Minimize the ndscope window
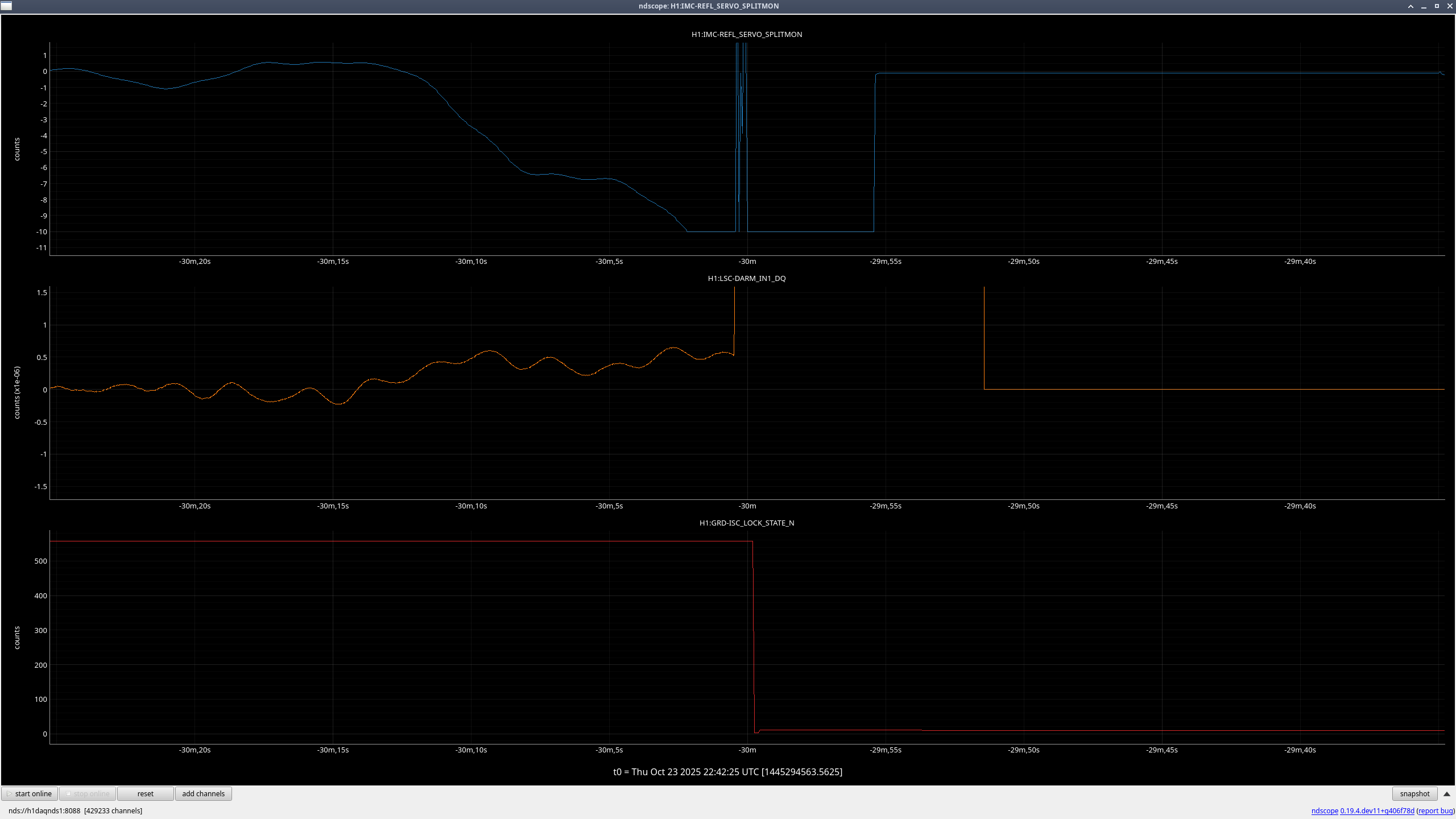 click(1424, 6)
